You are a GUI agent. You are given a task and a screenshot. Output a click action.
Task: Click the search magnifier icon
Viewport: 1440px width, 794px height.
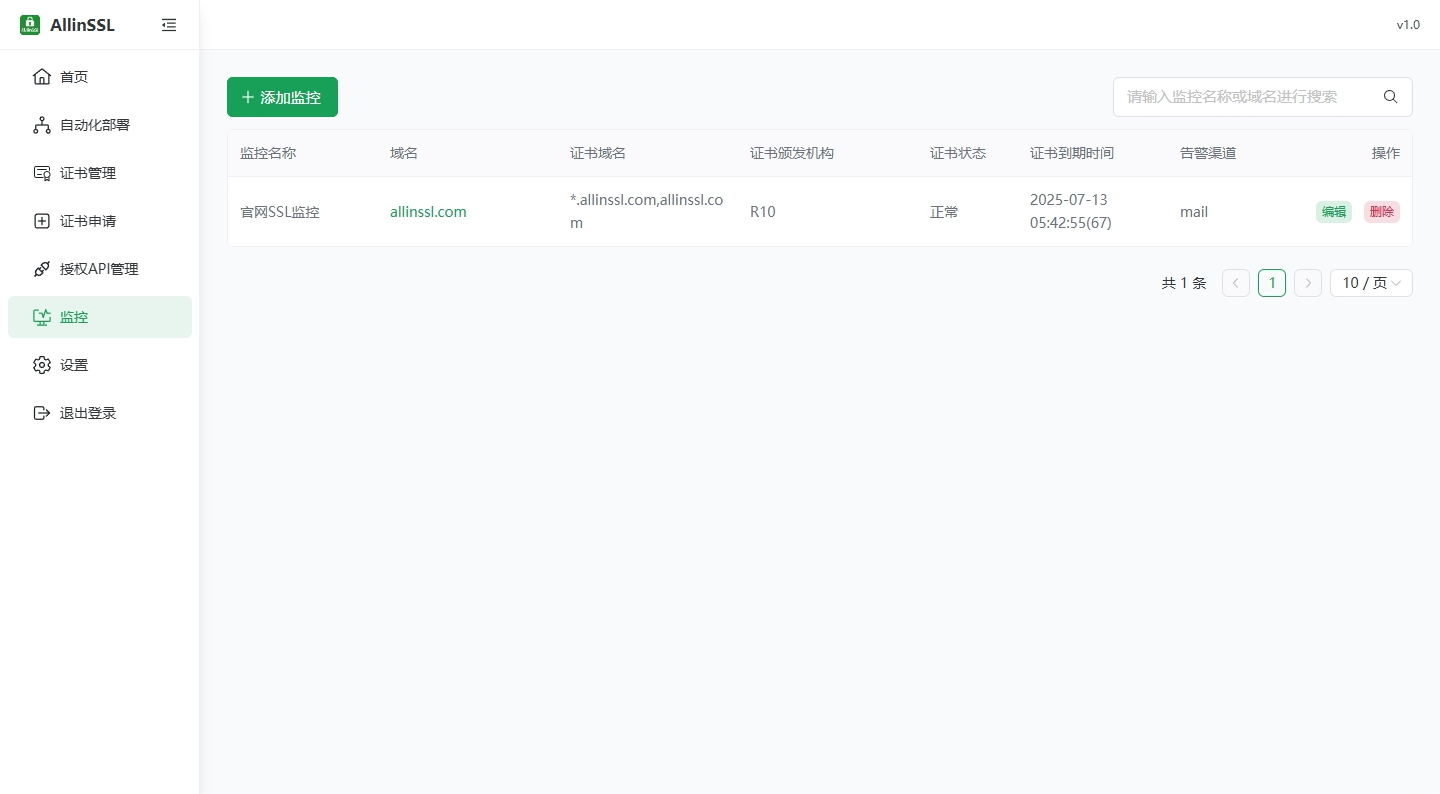[x=1390, y=97]
